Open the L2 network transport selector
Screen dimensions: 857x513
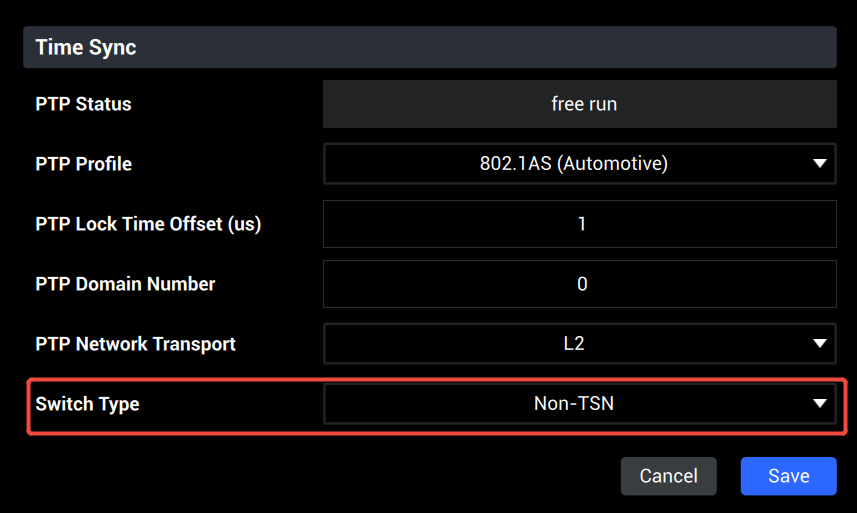click(579, 343)
